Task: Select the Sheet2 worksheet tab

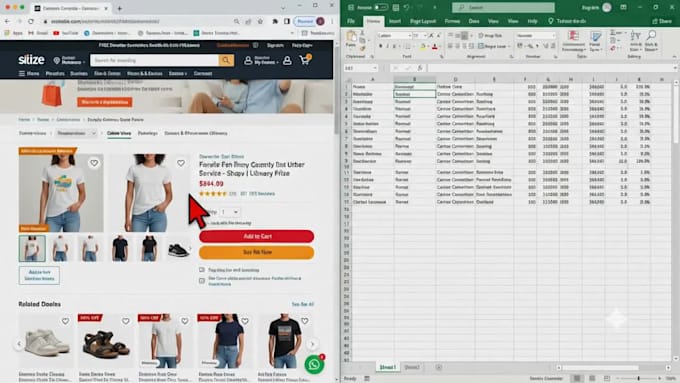Action: [412, 367]
